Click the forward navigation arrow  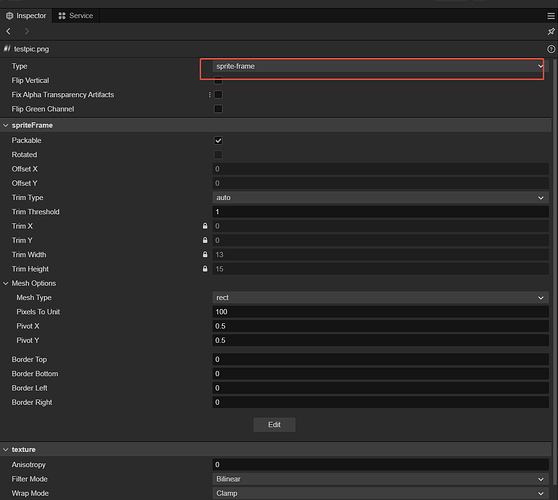pos(27,31)
